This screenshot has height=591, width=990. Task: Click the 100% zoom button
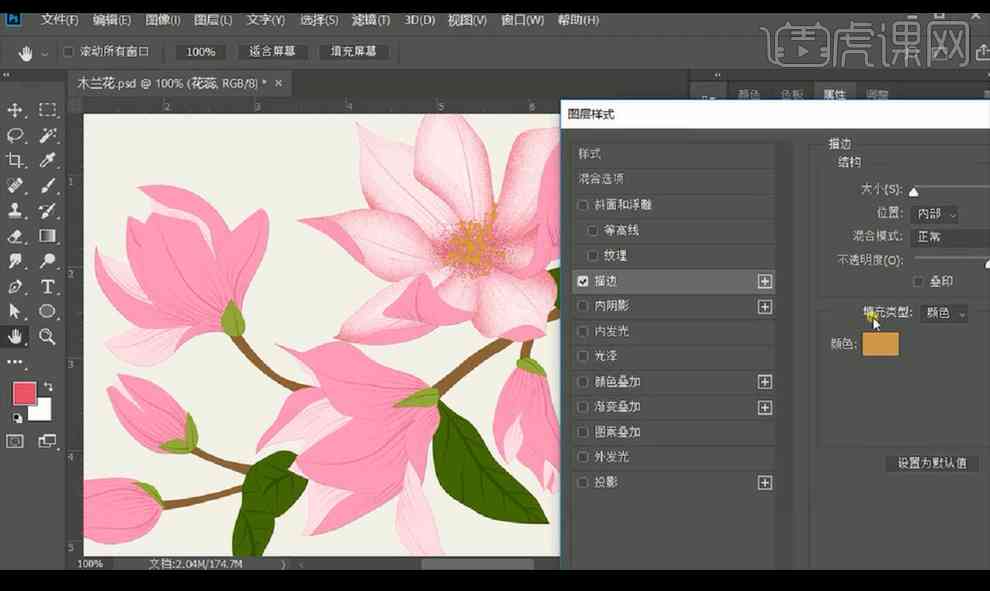pyautogui.click(x=200, y=52)
